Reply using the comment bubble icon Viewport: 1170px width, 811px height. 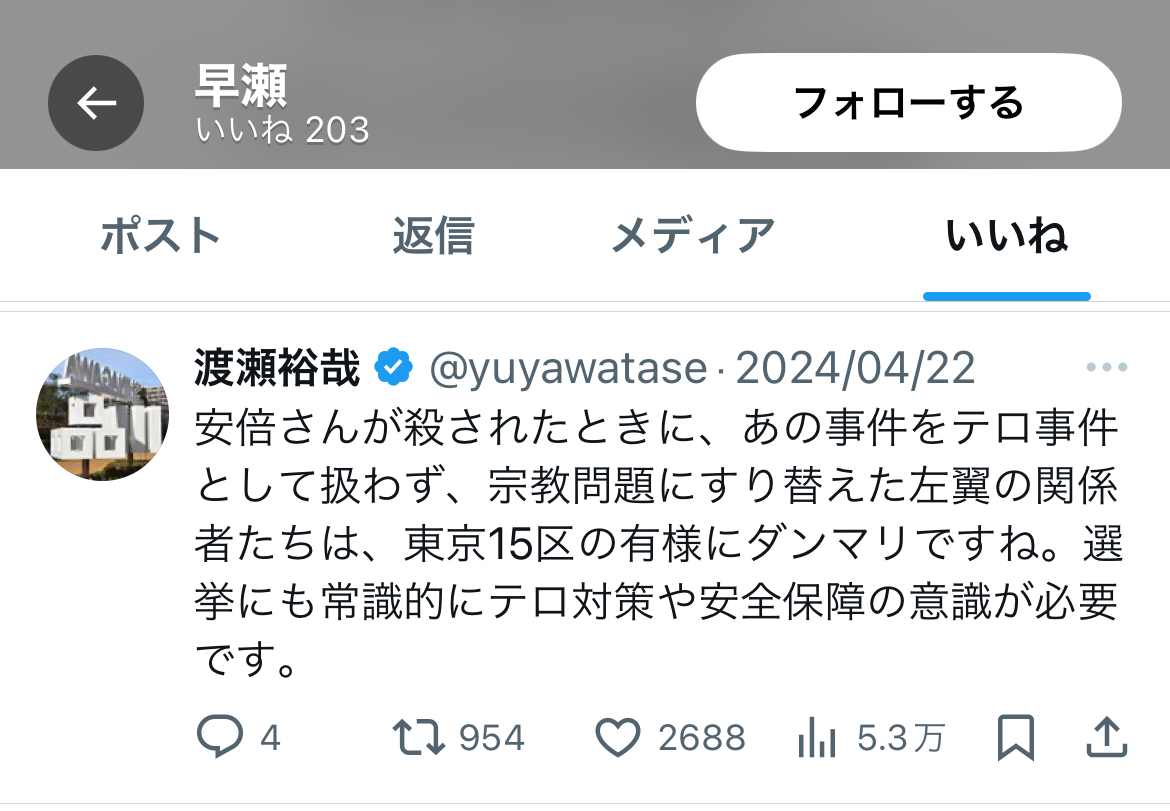[x=219, y=736]
